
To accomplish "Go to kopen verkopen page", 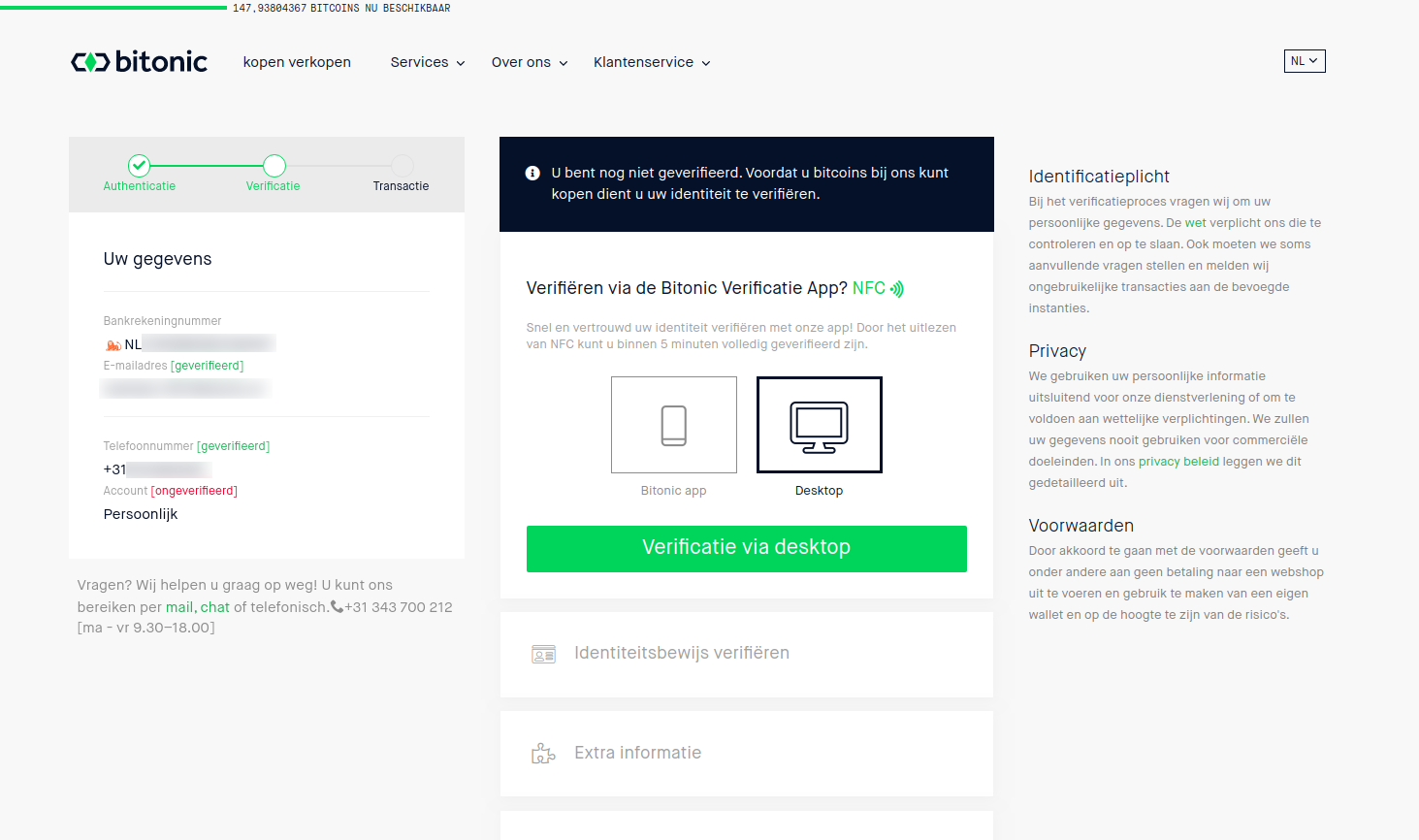I will pyautogui.click(x=297, y=62).
